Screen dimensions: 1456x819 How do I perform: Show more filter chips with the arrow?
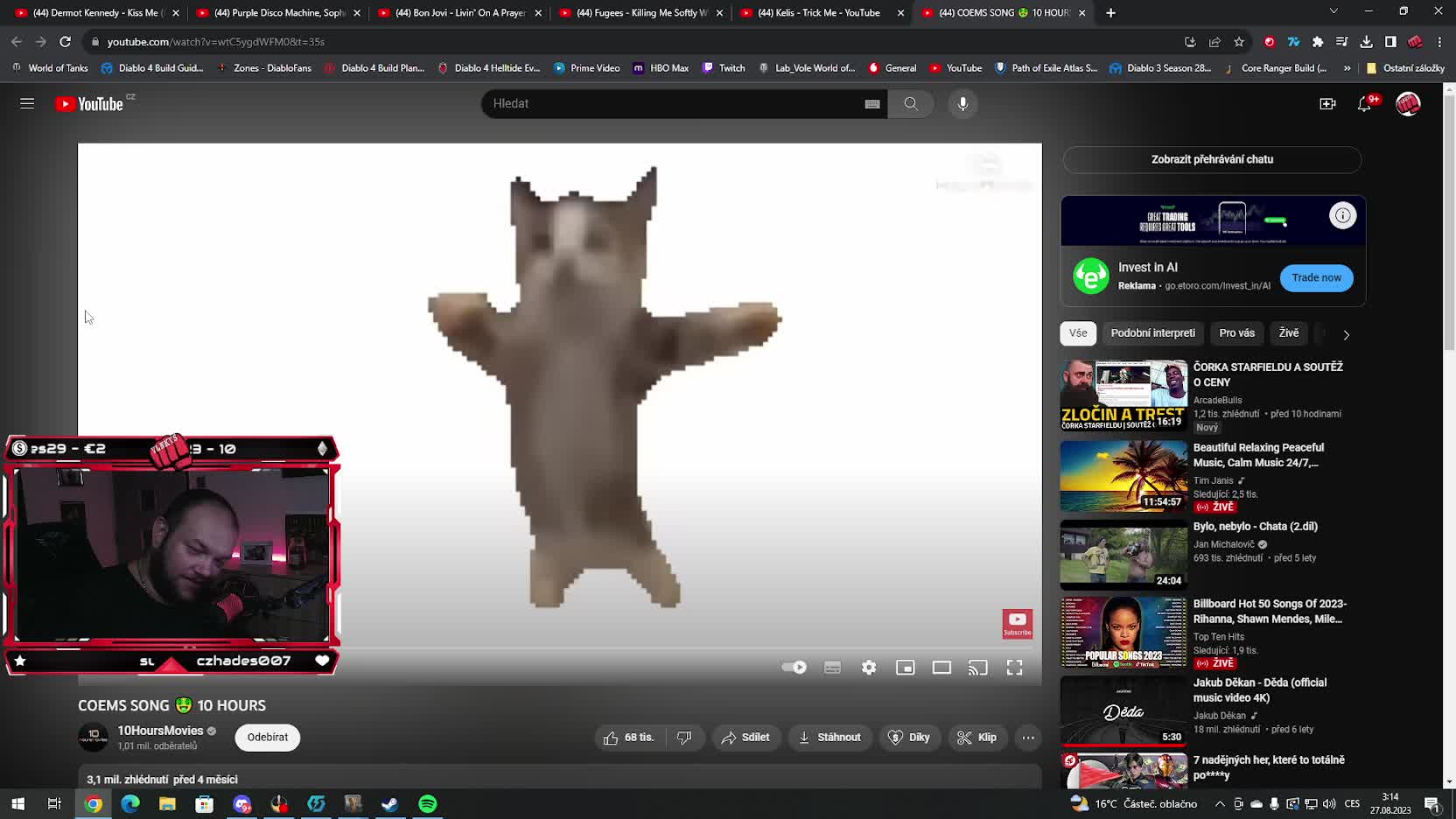pyautogui.click(x=1346, y=334)
